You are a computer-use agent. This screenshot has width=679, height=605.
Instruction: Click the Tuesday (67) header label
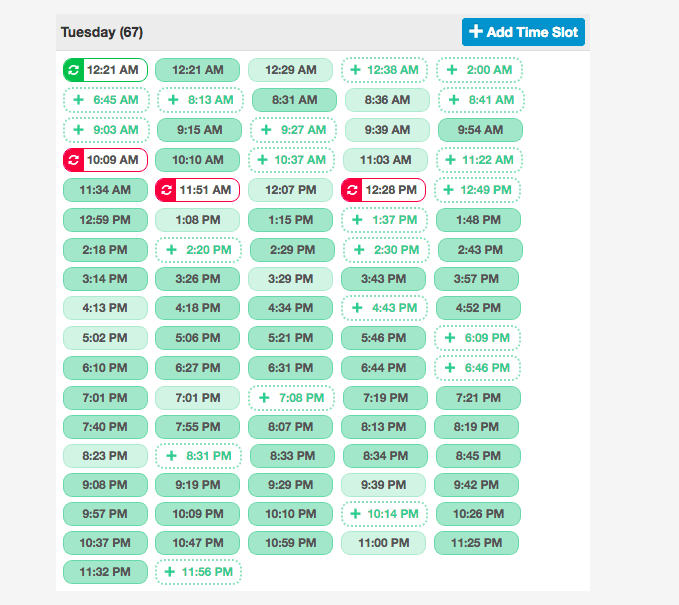click(x=102, y=32)
